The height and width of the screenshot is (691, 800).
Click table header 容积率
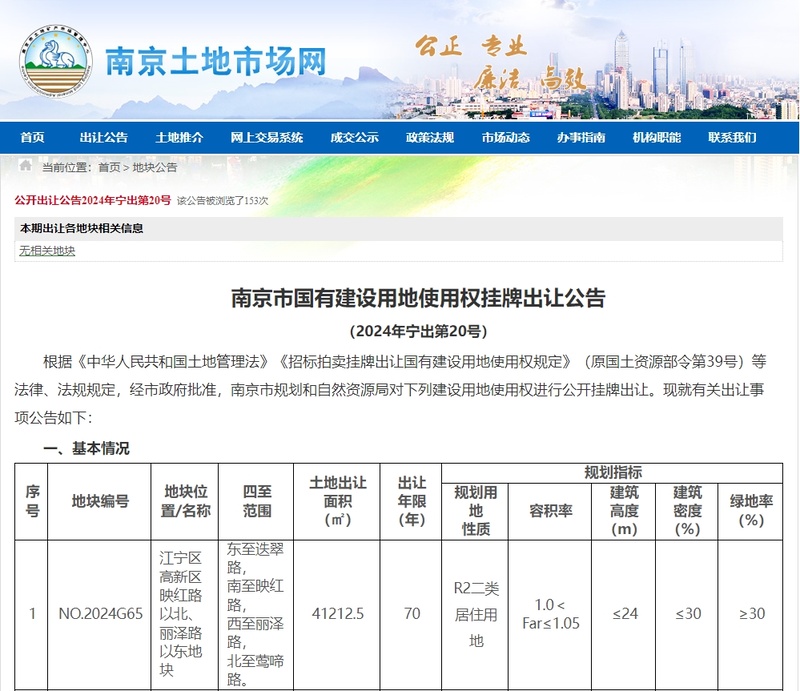point(550,511)
